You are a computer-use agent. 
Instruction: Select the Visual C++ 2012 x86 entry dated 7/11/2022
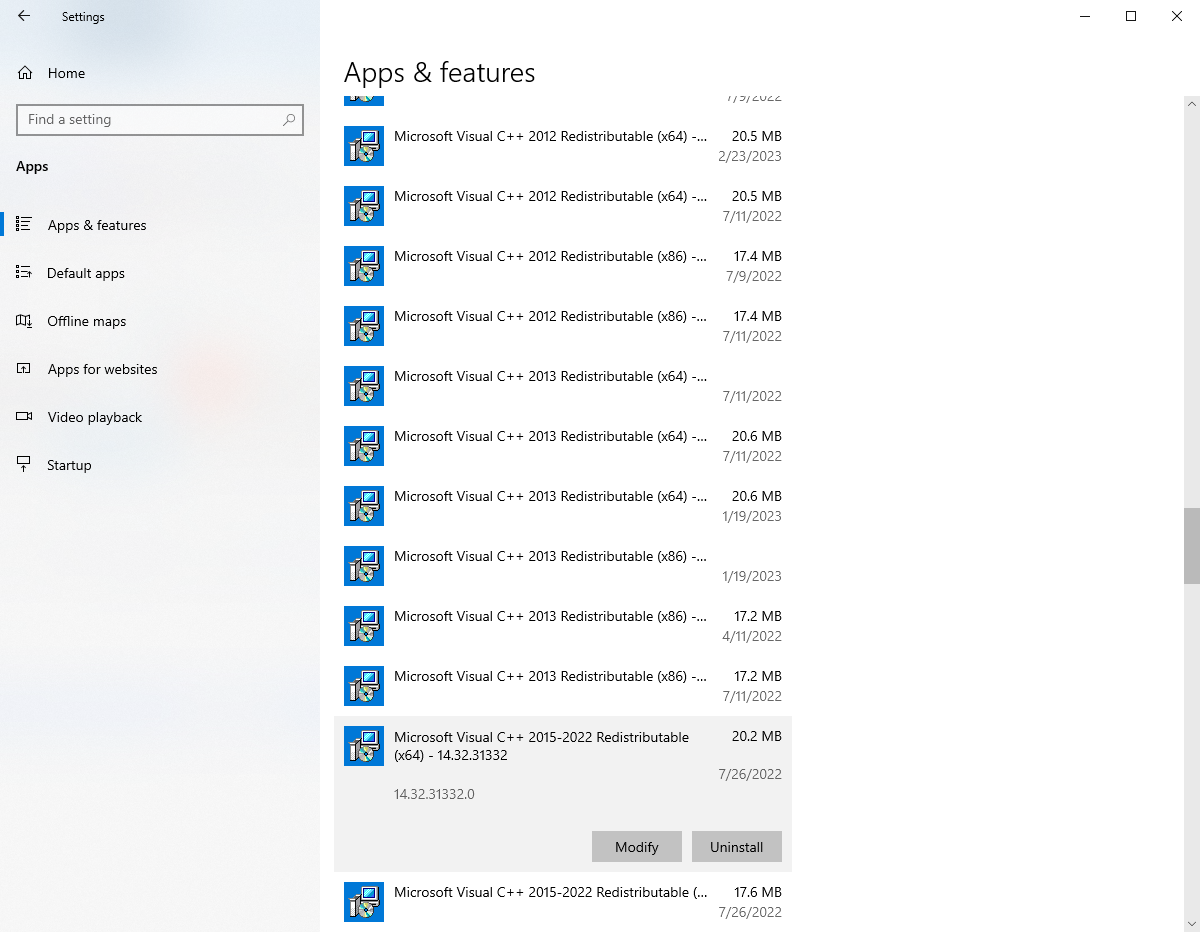click(563, 326)
